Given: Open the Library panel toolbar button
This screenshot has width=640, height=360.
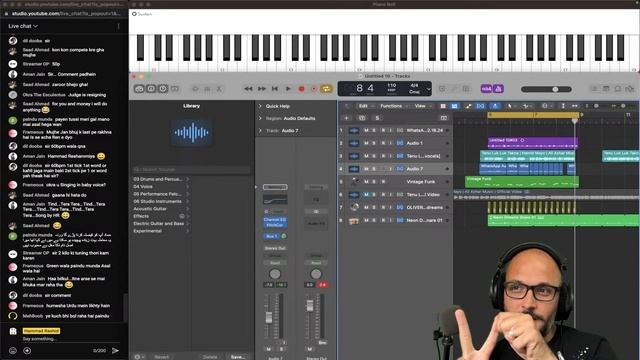Looking at the screenshot, I should [x=139, y=89].
